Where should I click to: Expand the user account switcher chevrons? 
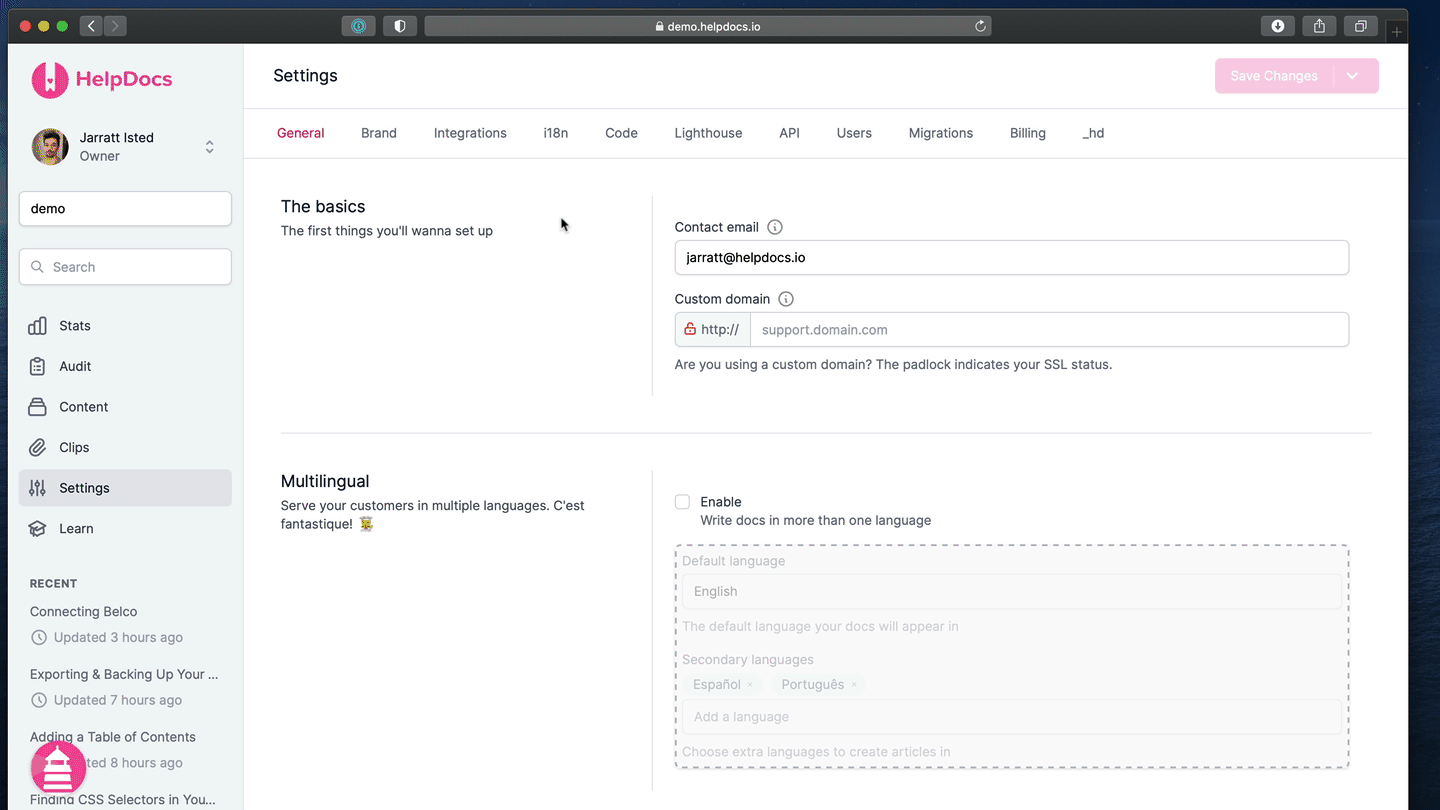tap(210, 147)
